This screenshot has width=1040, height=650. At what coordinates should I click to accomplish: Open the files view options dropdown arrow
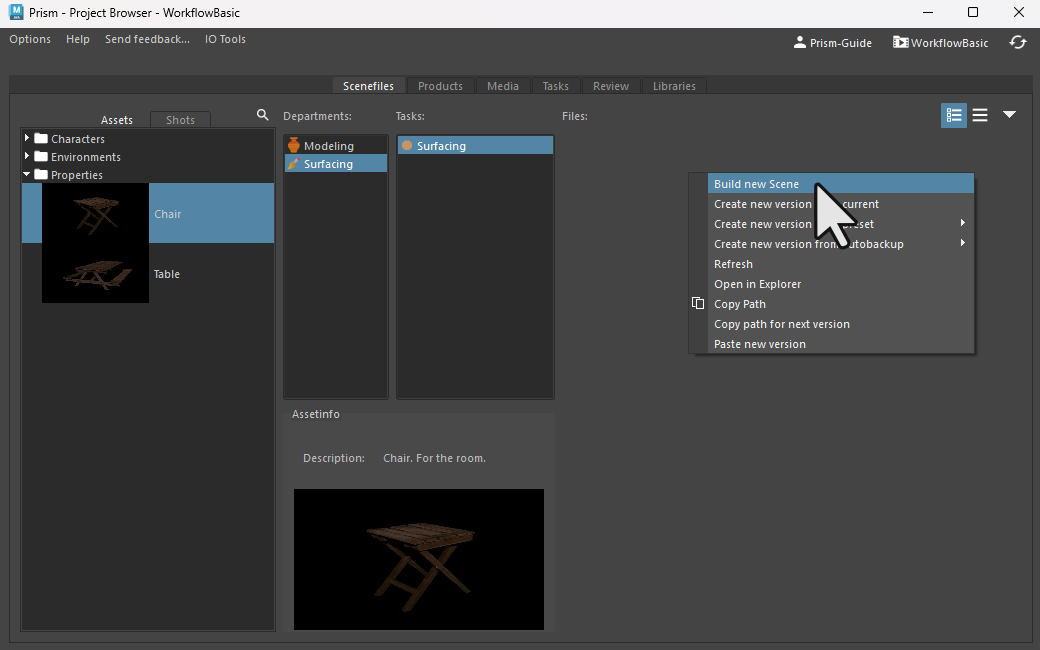click(x=1009, y=115)
